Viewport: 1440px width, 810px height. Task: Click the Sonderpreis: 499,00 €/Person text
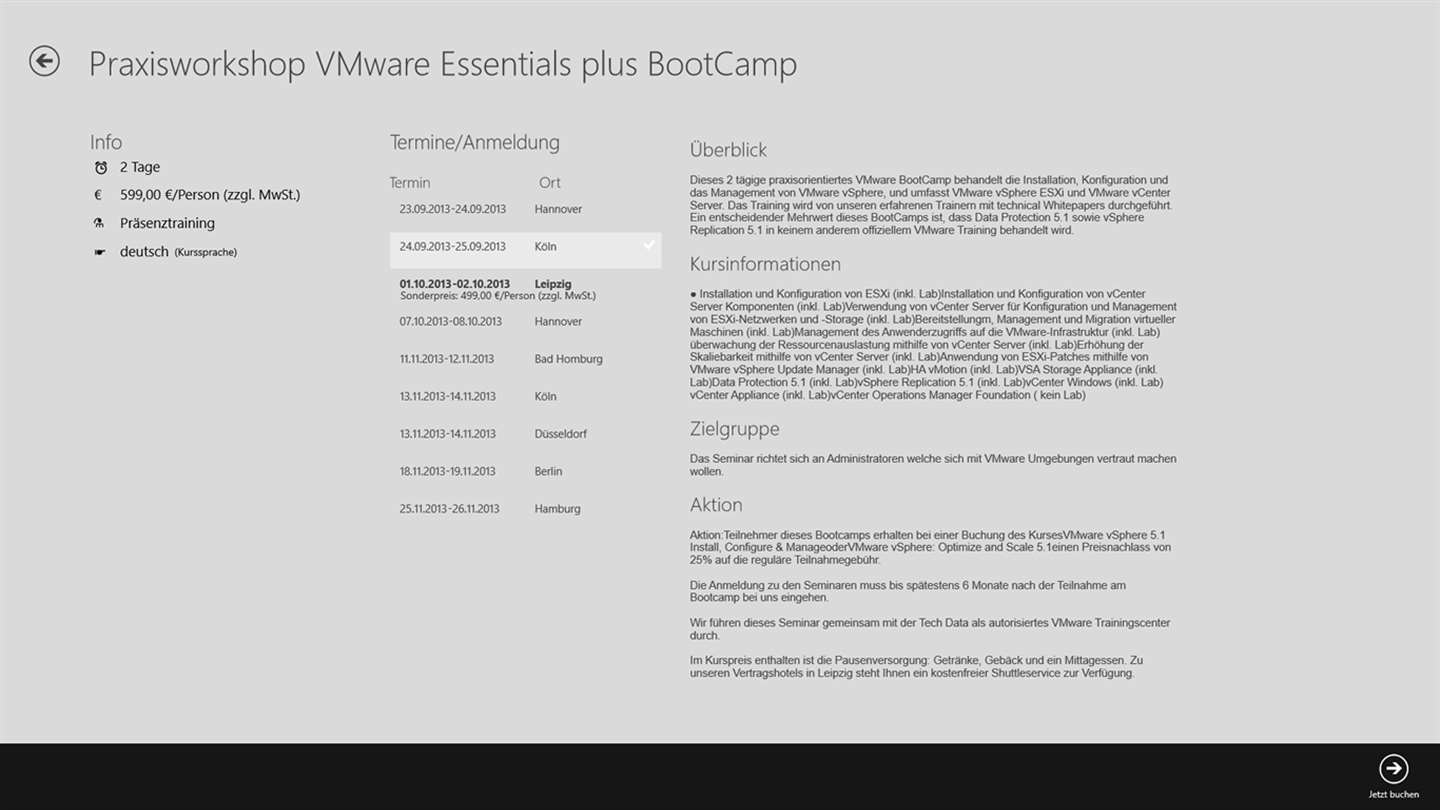[498, 296]
